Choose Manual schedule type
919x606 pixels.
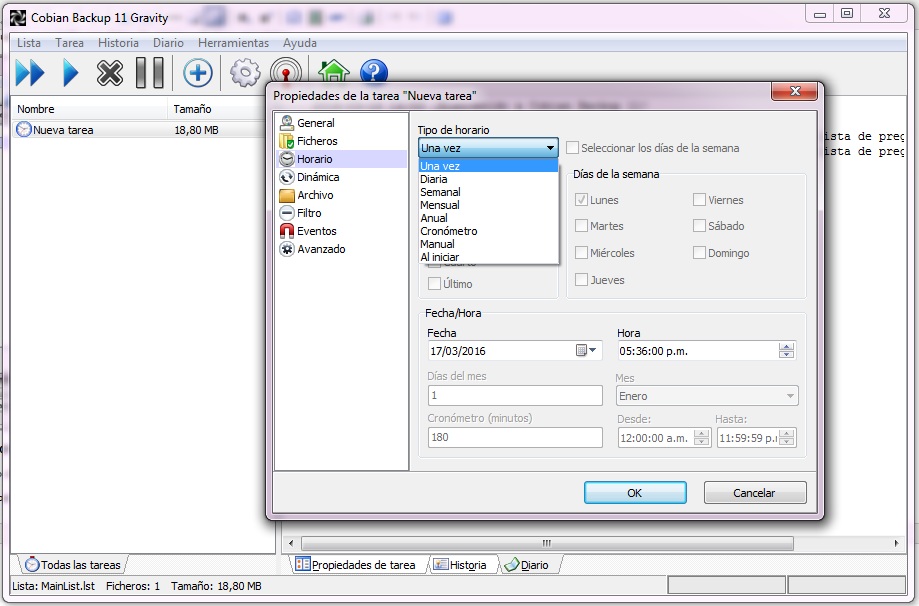488,243
